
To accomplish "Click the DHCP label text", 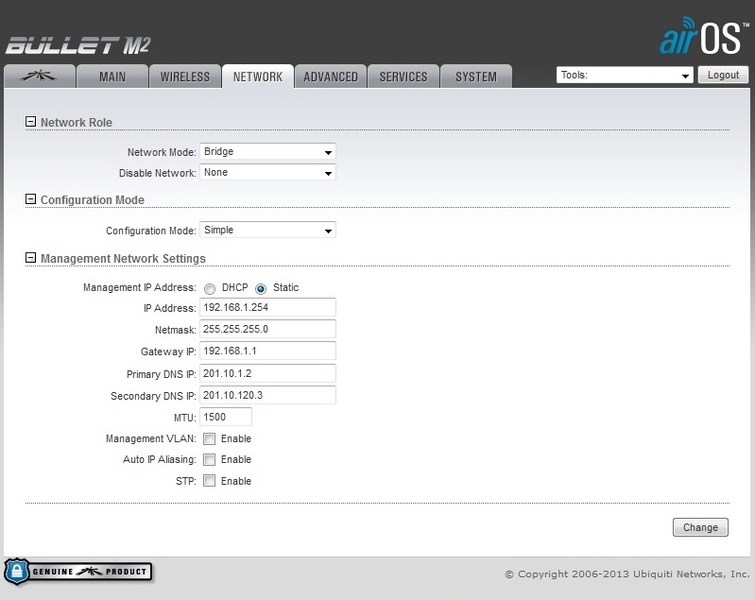I will coord(234,287).
